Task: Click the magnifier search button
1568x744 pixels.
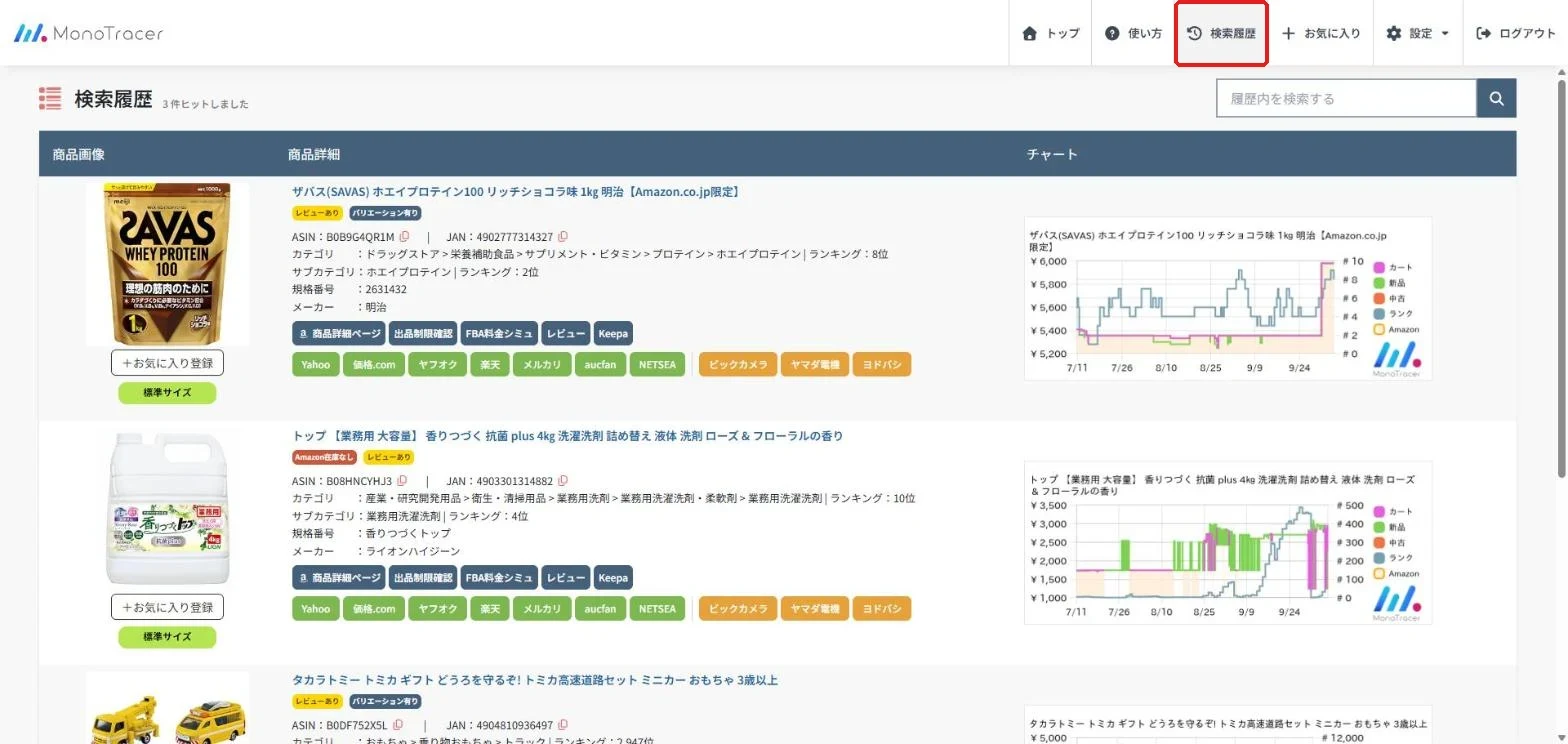Action: pos(1496,98)
